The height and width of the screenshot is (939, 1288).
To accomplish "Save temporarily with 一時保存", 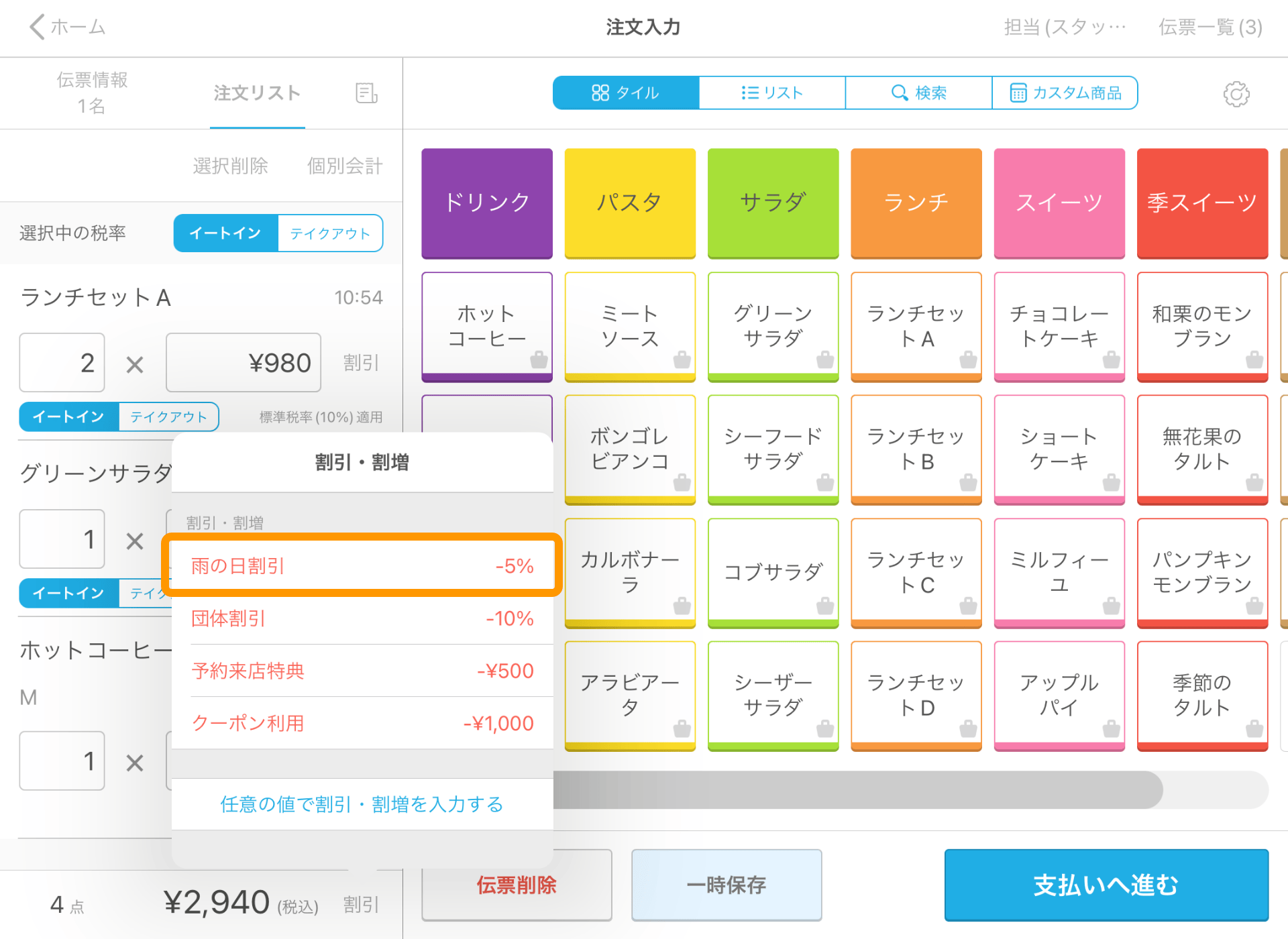I will point(727,885).
